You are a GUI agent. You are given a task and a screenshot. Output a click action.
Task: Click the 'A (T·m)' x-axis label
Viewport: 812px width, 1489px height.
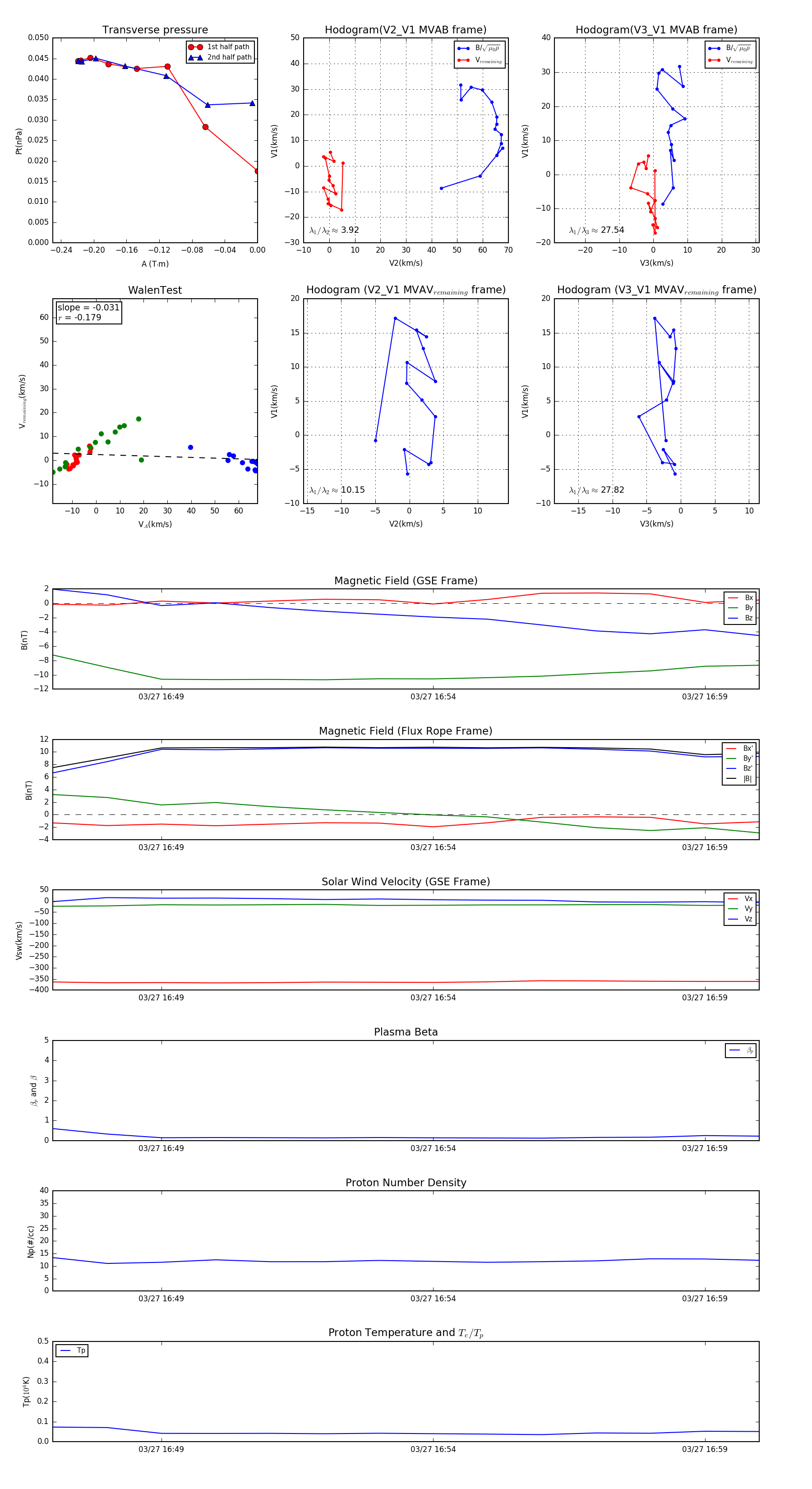click(x=155, y=264)
